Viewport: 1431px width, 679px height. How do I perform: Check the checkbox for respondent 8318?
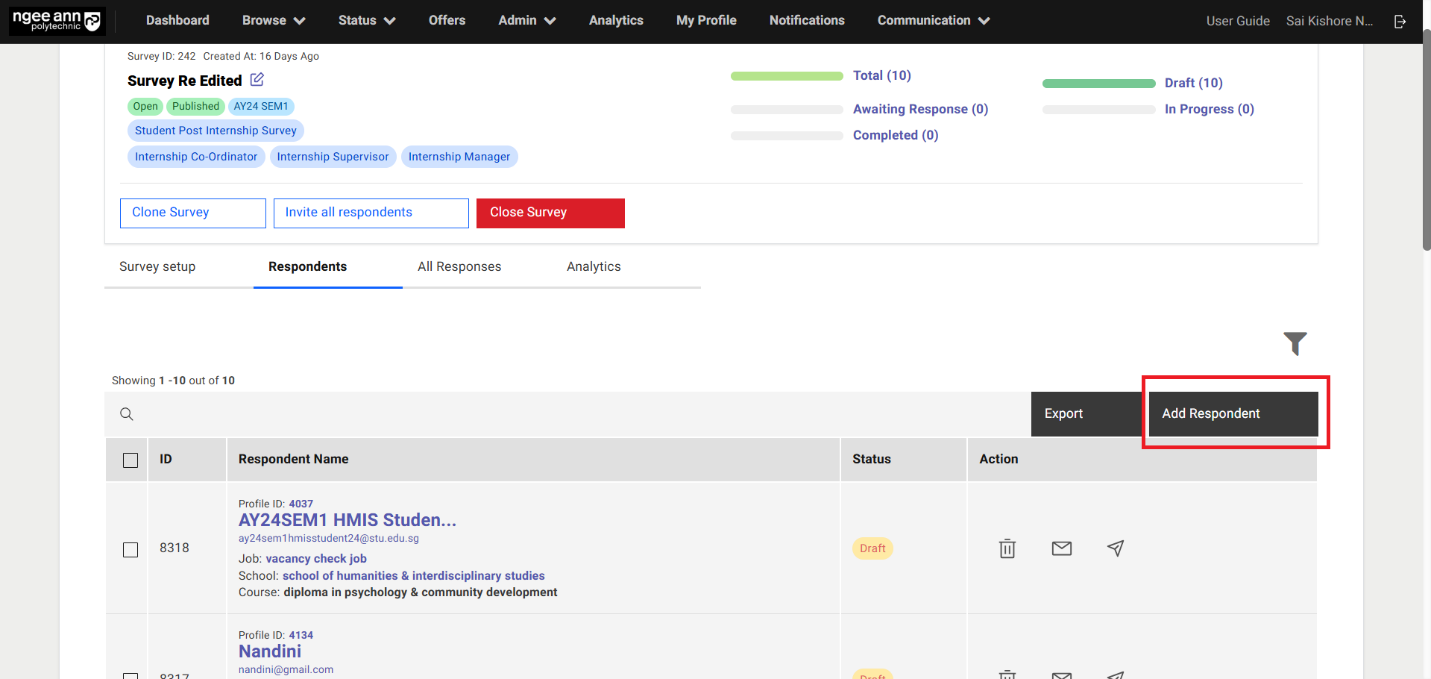130,549
